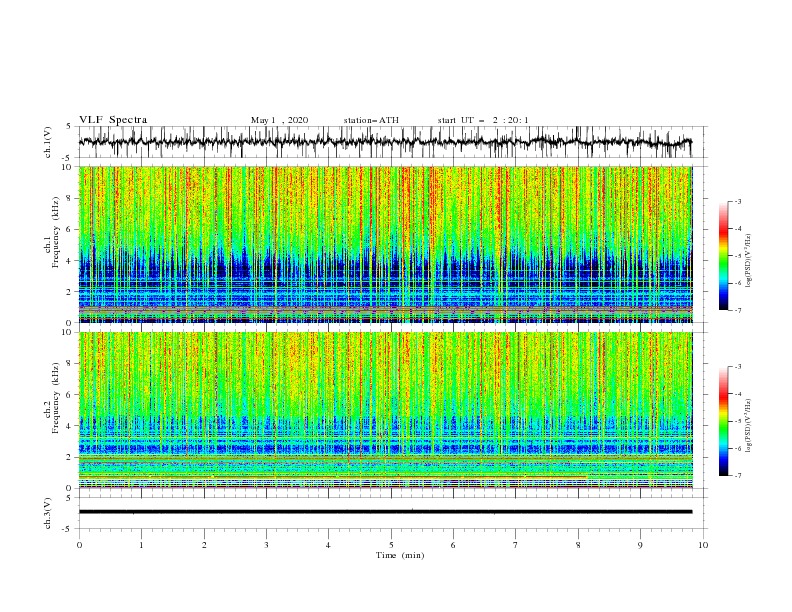The height and width of the screenshot is (612, 792).
Task: Click the 'start UT = 2 :20: 1' label
Action: click(x=483, y=120)
